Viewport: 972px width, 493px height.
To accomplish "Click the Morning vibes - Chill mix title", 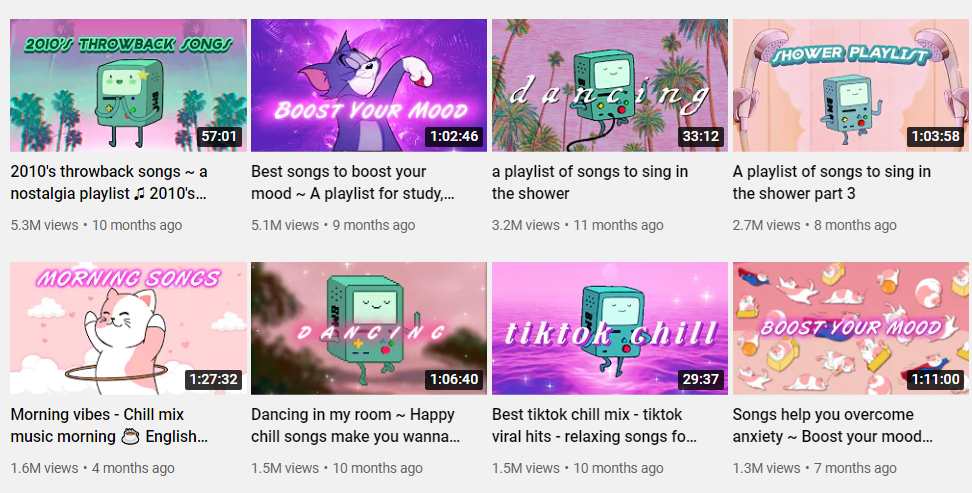I will pyautogui.click(x=109, y=425).
